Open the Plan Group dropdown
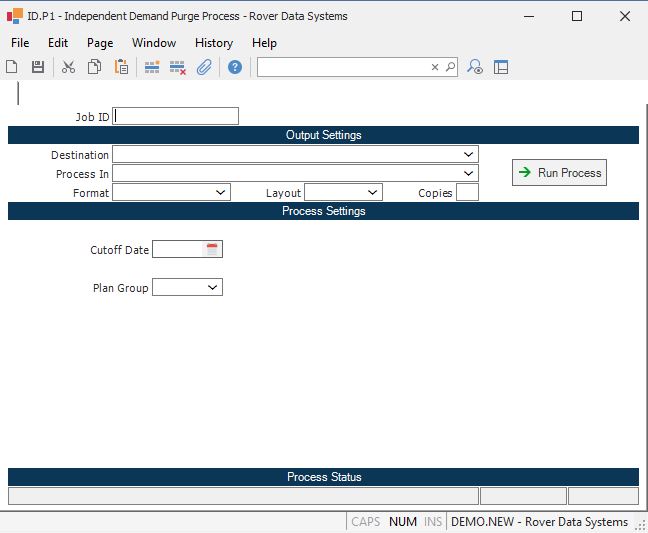The image size is (648, 533). (x=213, y=288)
